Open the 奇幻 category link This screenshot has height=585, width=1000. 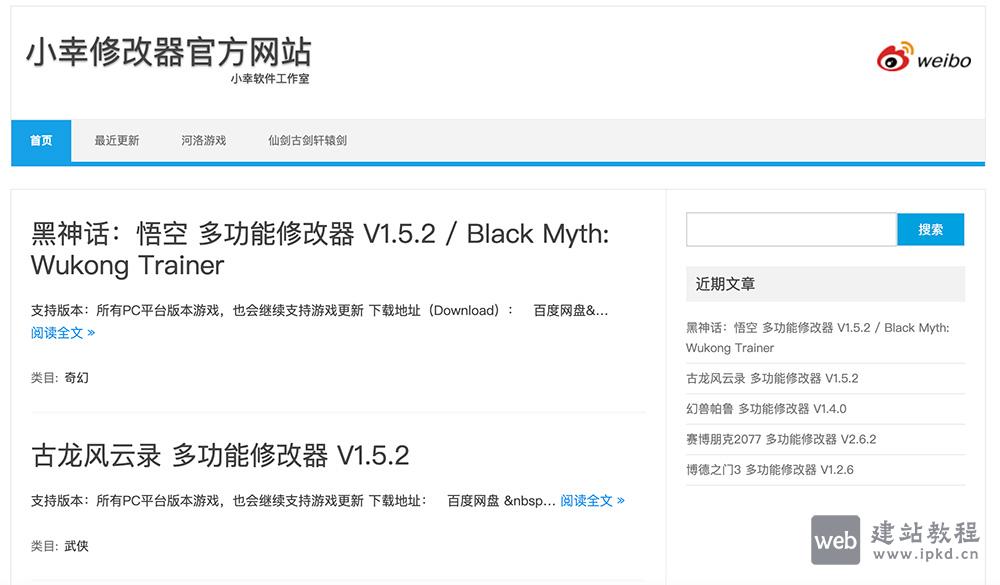click(x=77, y=378)
